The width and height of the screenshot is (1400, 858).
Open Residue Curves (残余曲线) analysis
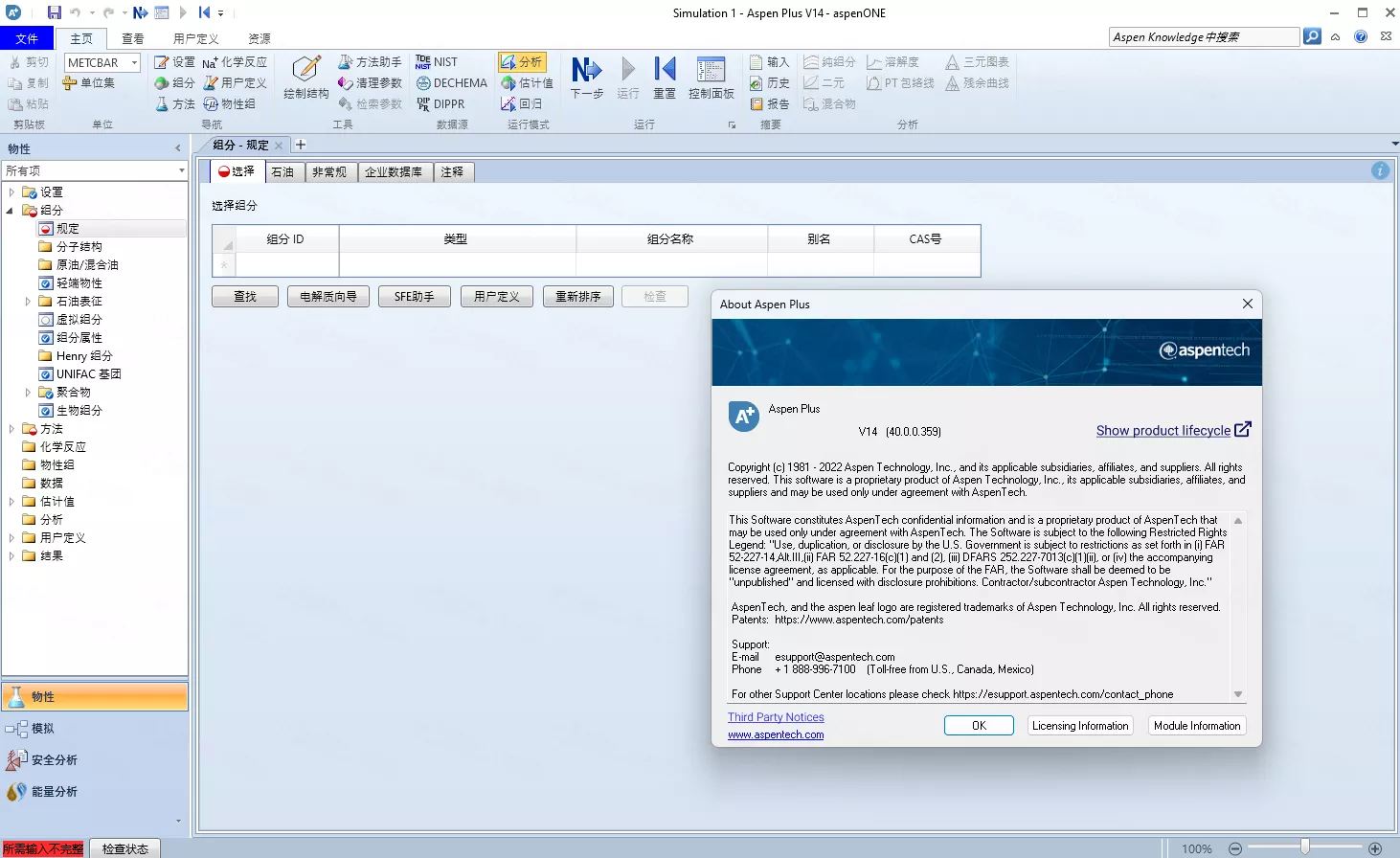pyautogui.click(x=976, y=82)
